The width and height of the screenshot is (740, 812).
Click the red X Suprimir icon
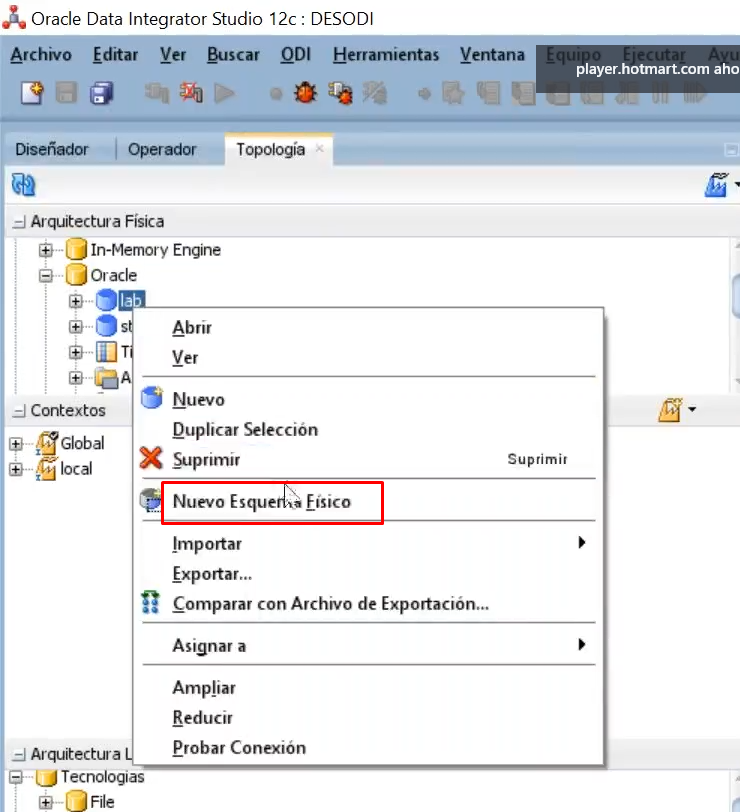pos(151,458)
